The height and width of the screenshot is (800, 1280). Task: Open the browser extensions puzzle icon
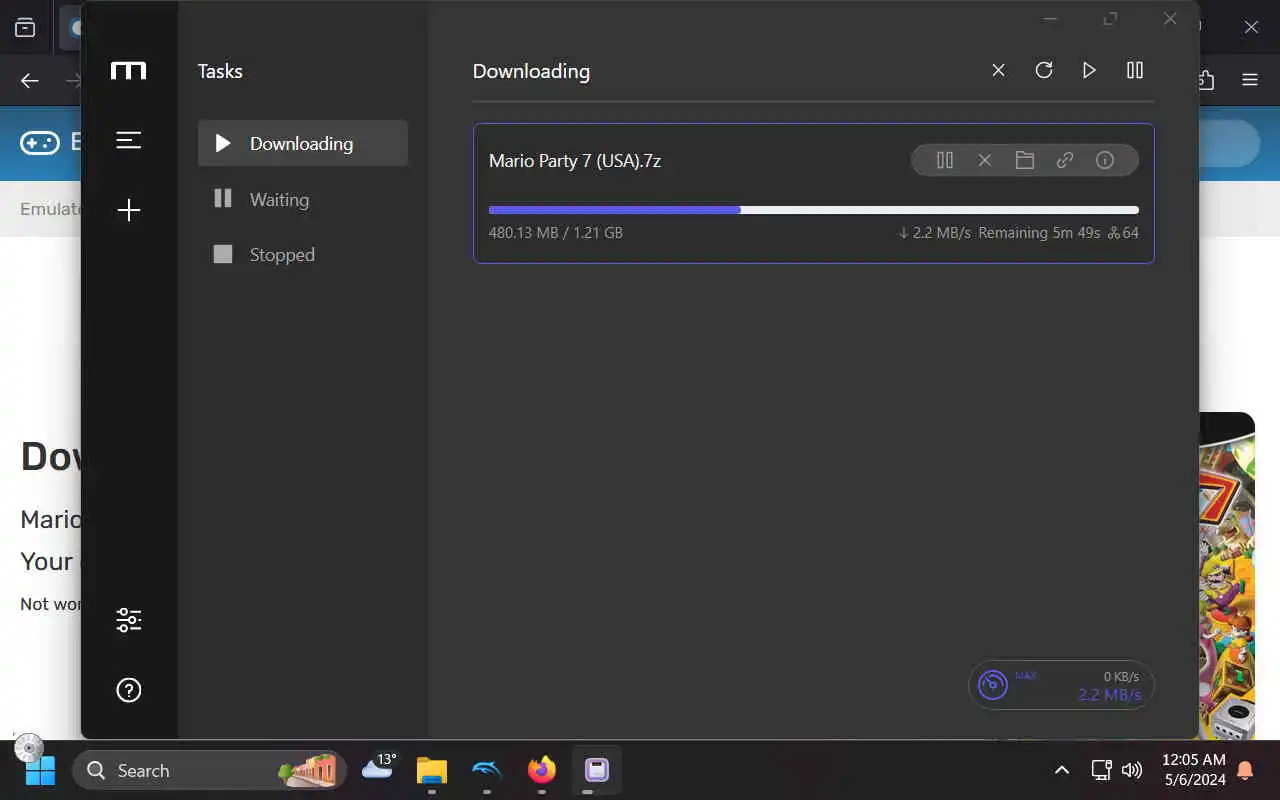click(1207, 80)
